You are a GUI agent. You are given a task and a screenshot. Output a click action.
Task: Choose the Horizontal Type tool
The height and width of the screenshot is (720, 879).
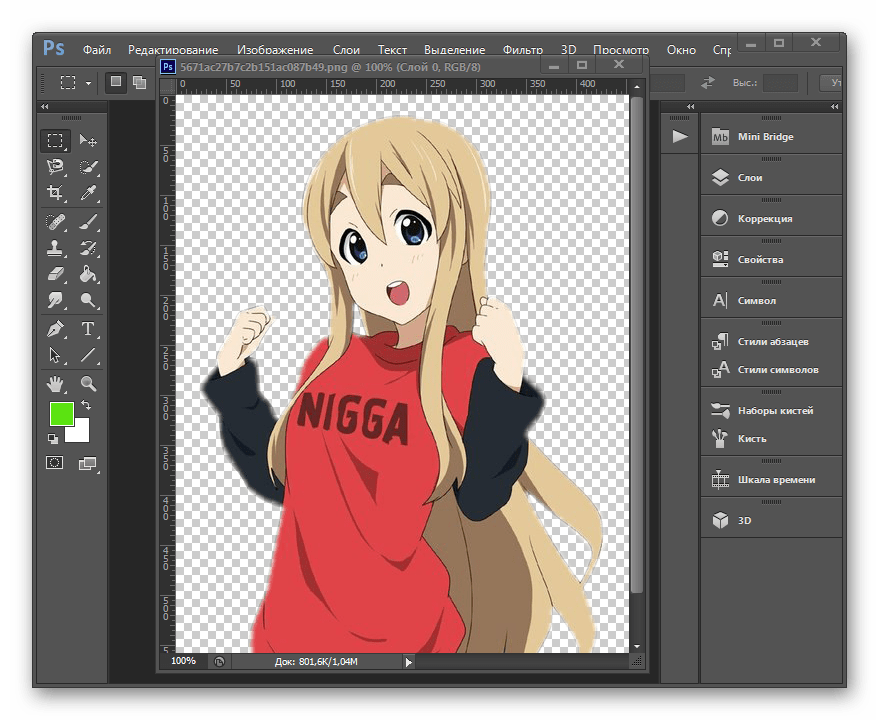click(x=88, y=329)
